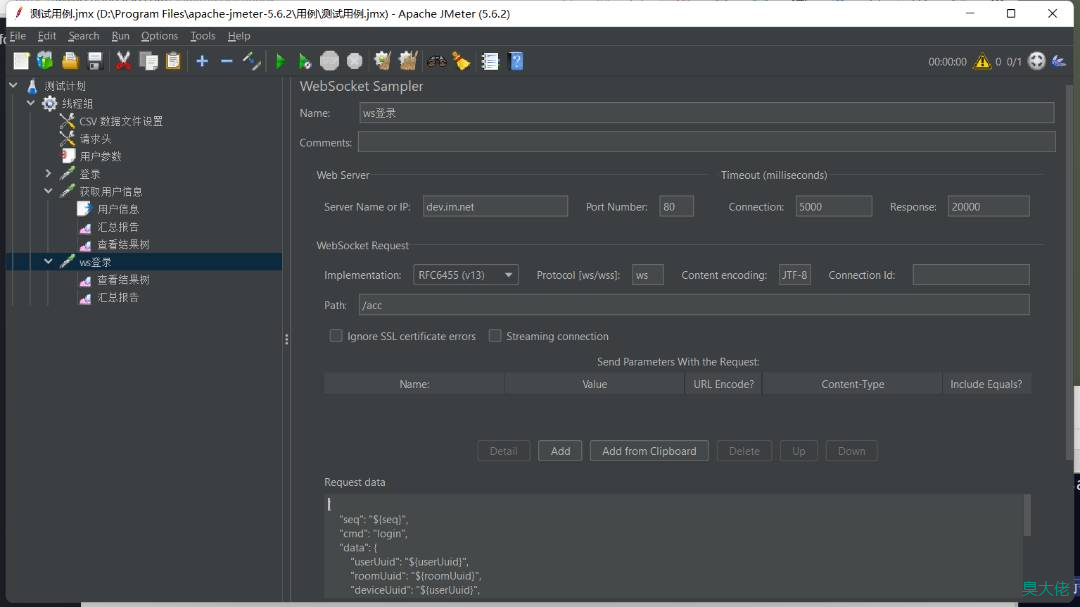Click the Open file folder icon
This screenshot has width=1080, height=607.
pos(70,61)
